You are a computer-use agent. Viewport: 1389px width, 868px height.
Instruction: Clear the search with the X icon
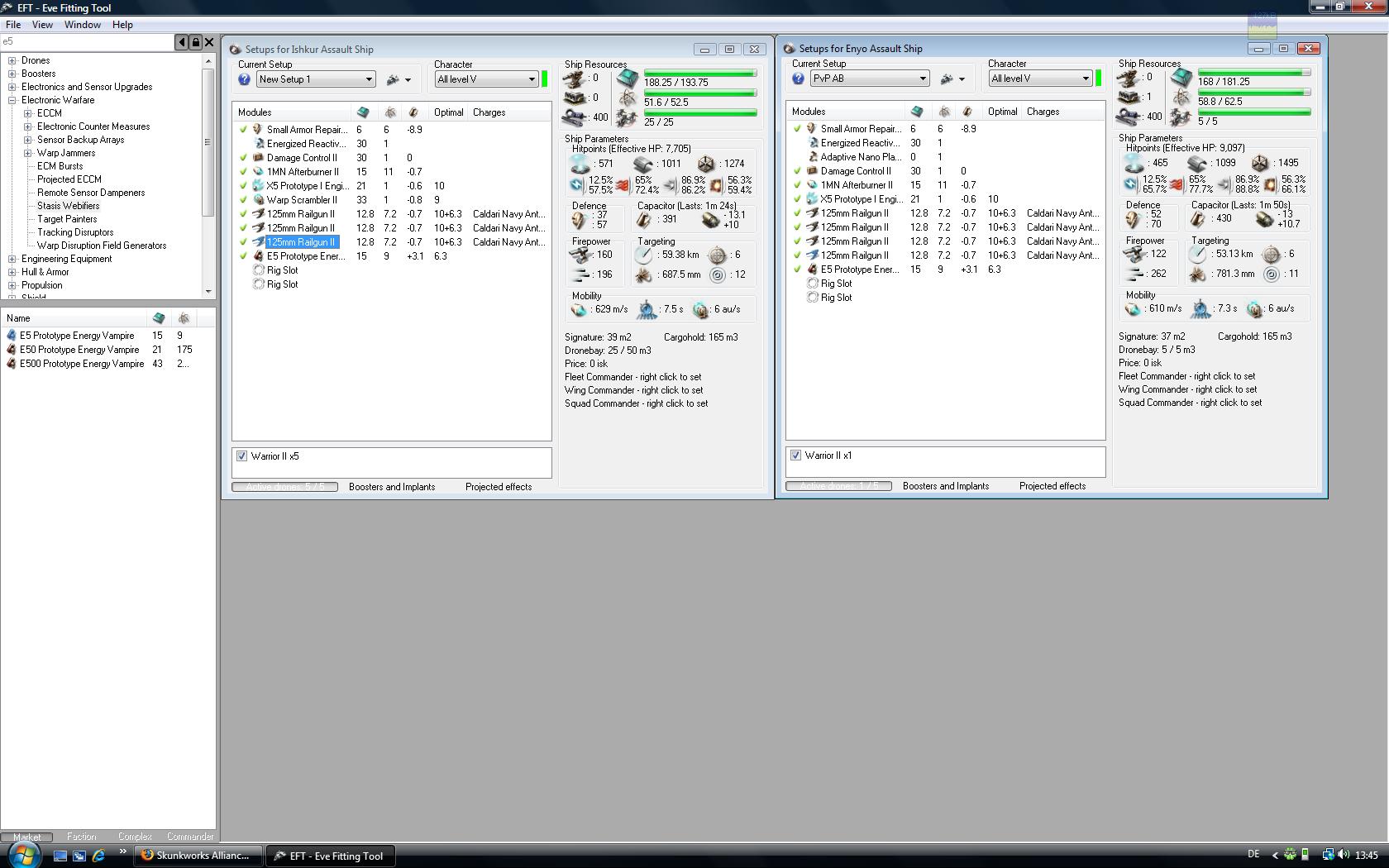pos(209,42)
